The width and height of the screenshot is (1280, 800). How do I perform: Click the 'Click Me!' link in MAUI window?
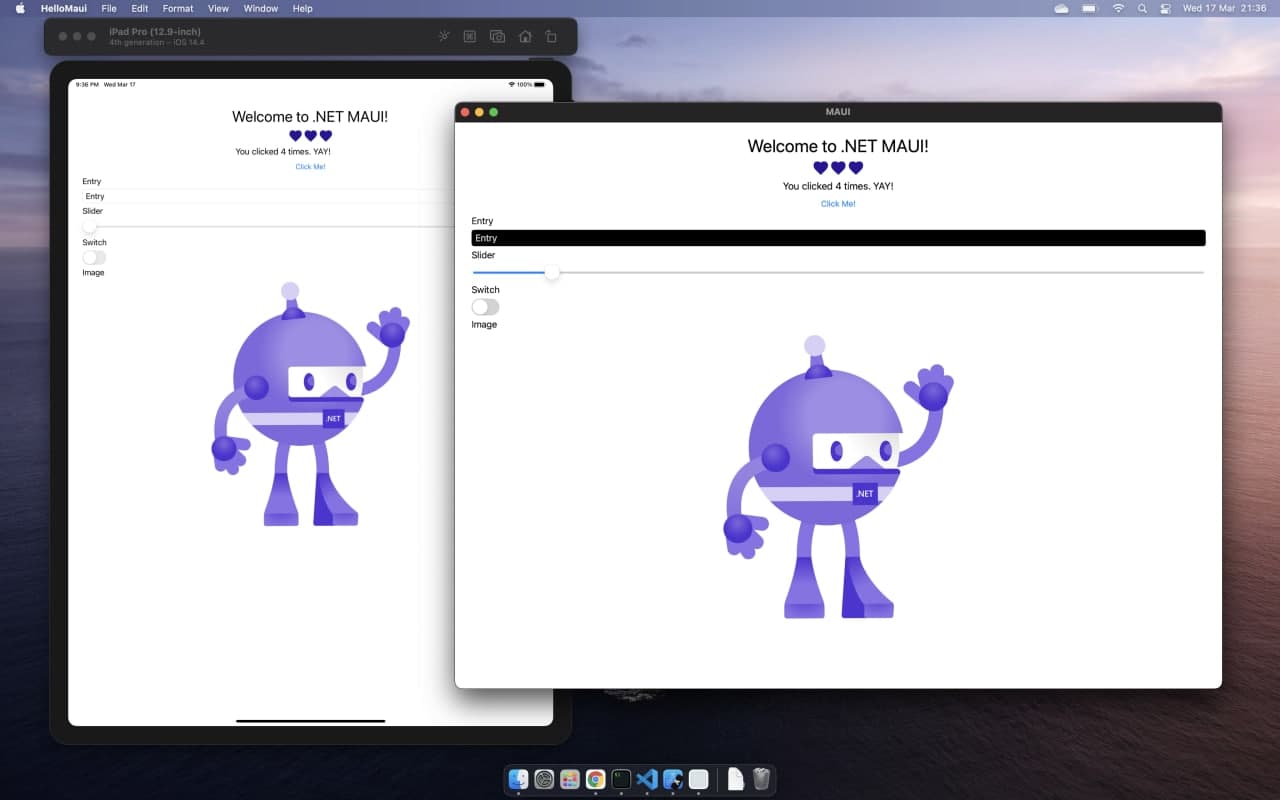(x=838, y=204)
